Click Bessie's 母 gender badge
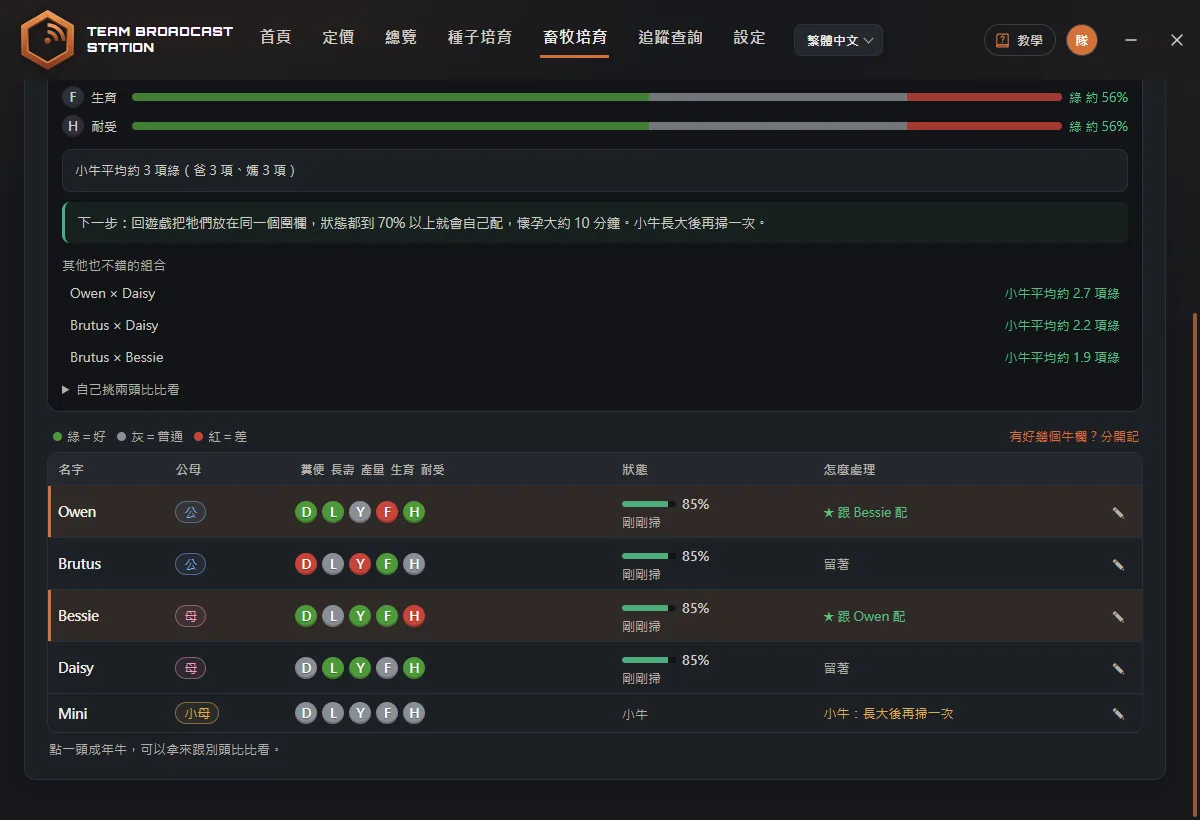 pos(191,616)
